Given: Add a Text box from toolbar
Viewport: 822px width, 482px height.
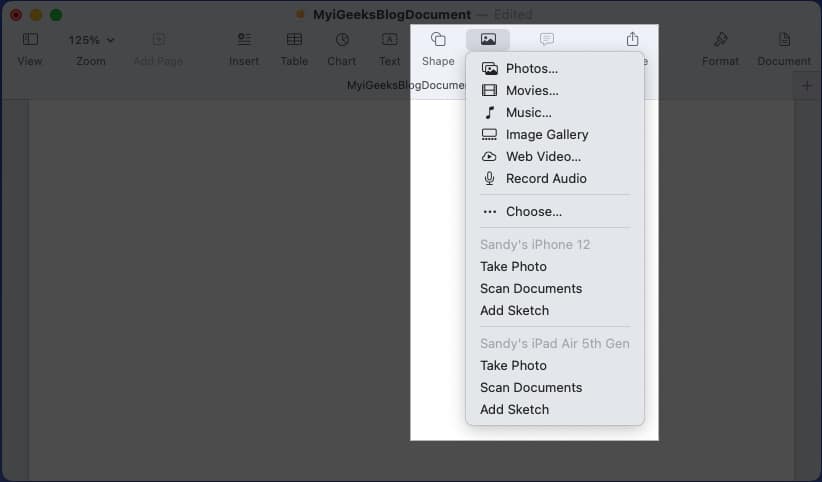Looking at the screenshot, I should click(390, 39).
